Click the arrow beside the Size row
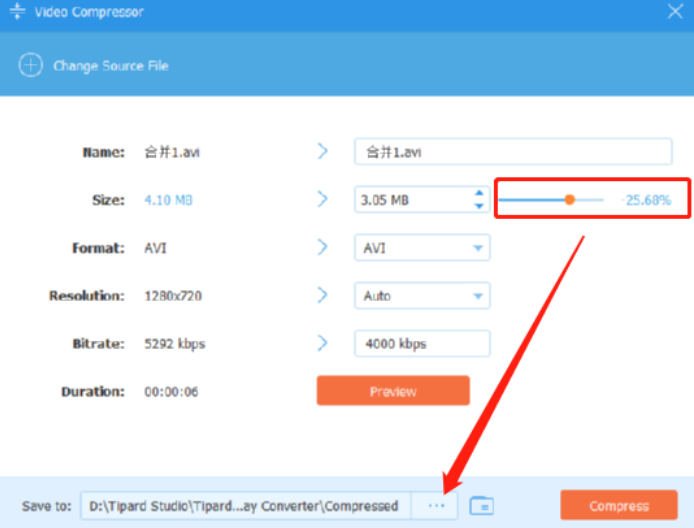Screen dimensions: 694x528 (x=322, y=200)
